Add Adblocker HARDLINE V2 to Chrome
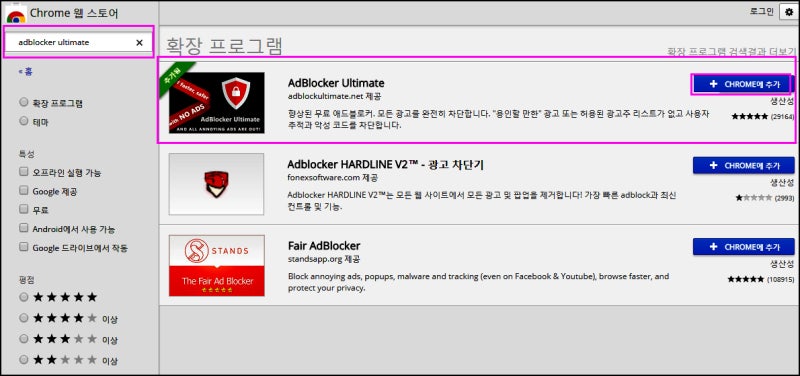The image size is (800, 376). [x=743, y=165]
